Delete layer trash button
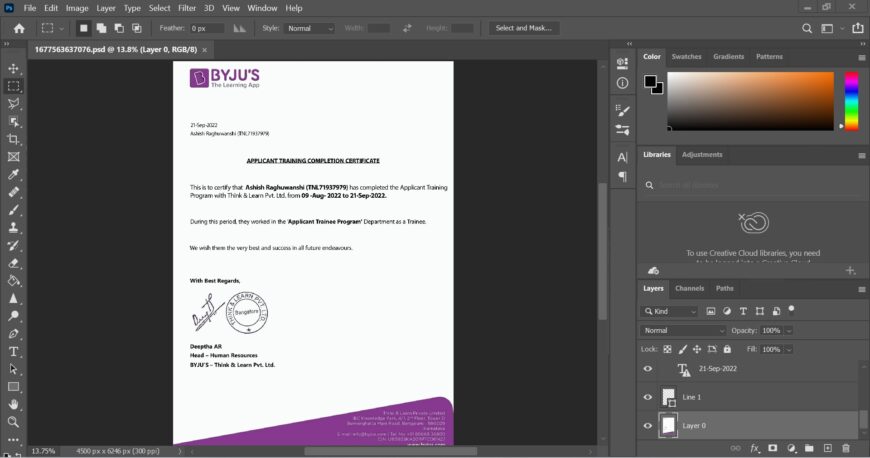 click(x=846, y=448)
